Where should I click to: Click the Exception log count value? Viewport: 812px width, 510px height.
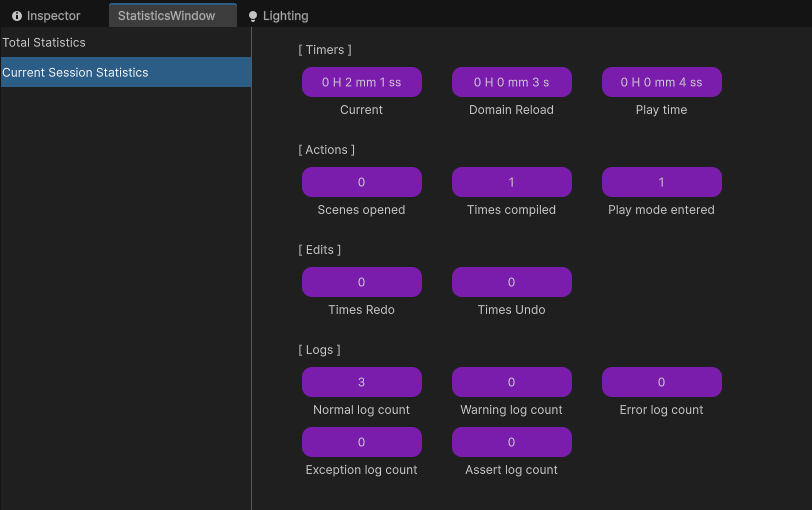pyautogui.click(x=361, y=442)
